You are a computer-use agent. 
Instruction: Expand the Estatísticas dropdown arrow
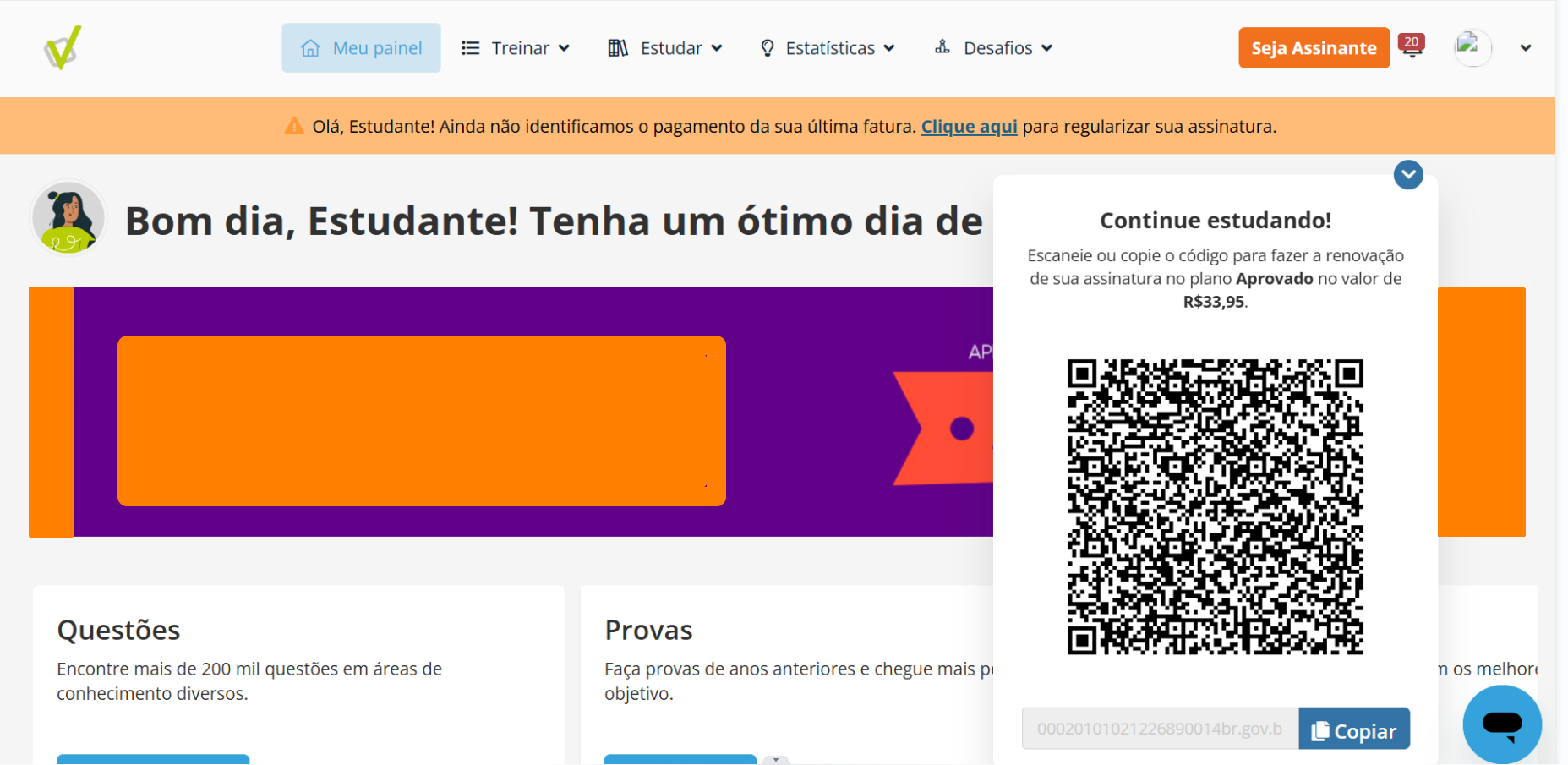[x=889, y=48]
